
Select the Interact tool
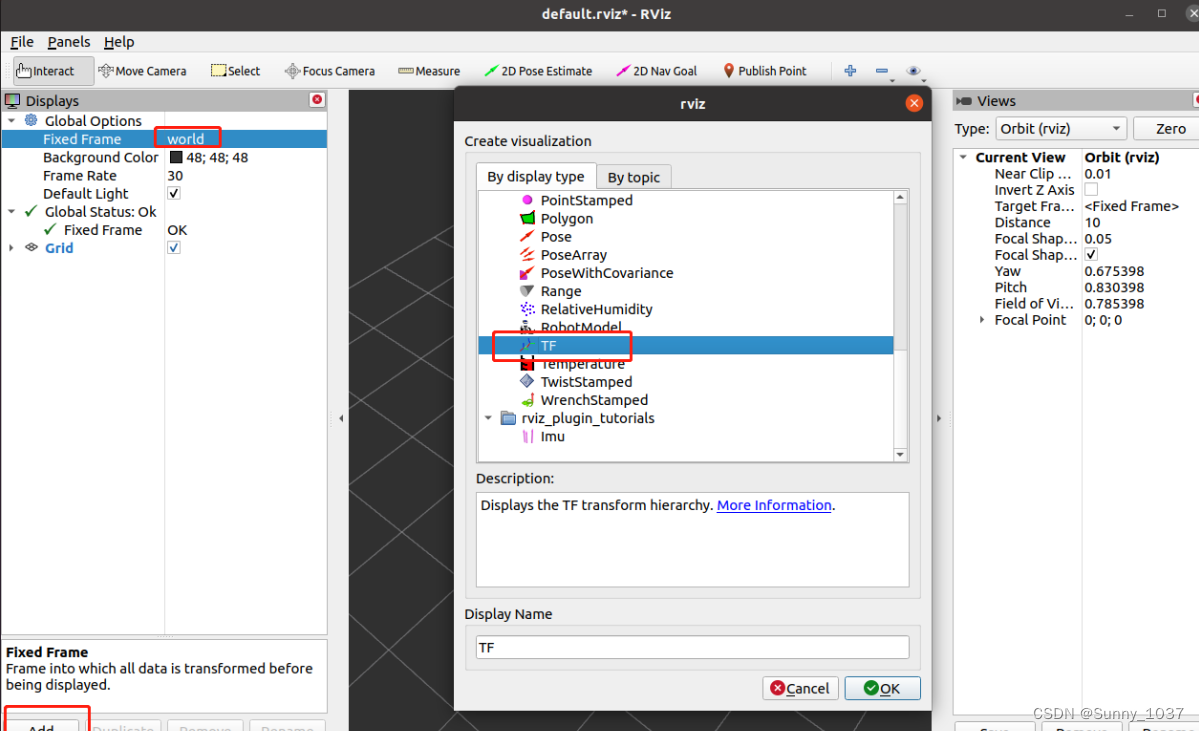[x=53, y=70]
